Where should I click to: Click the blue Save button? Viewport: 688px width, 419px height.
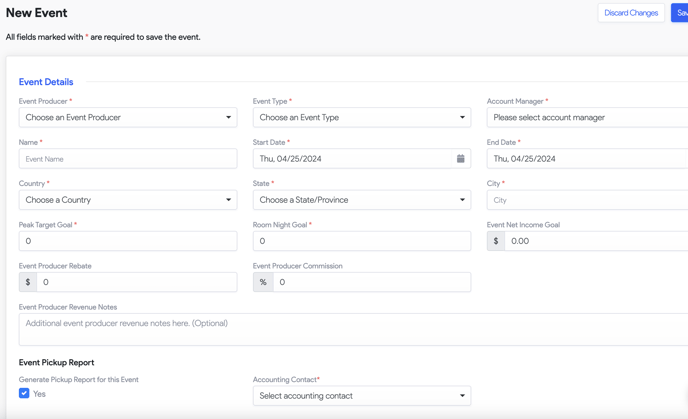[x=680, y=13]
